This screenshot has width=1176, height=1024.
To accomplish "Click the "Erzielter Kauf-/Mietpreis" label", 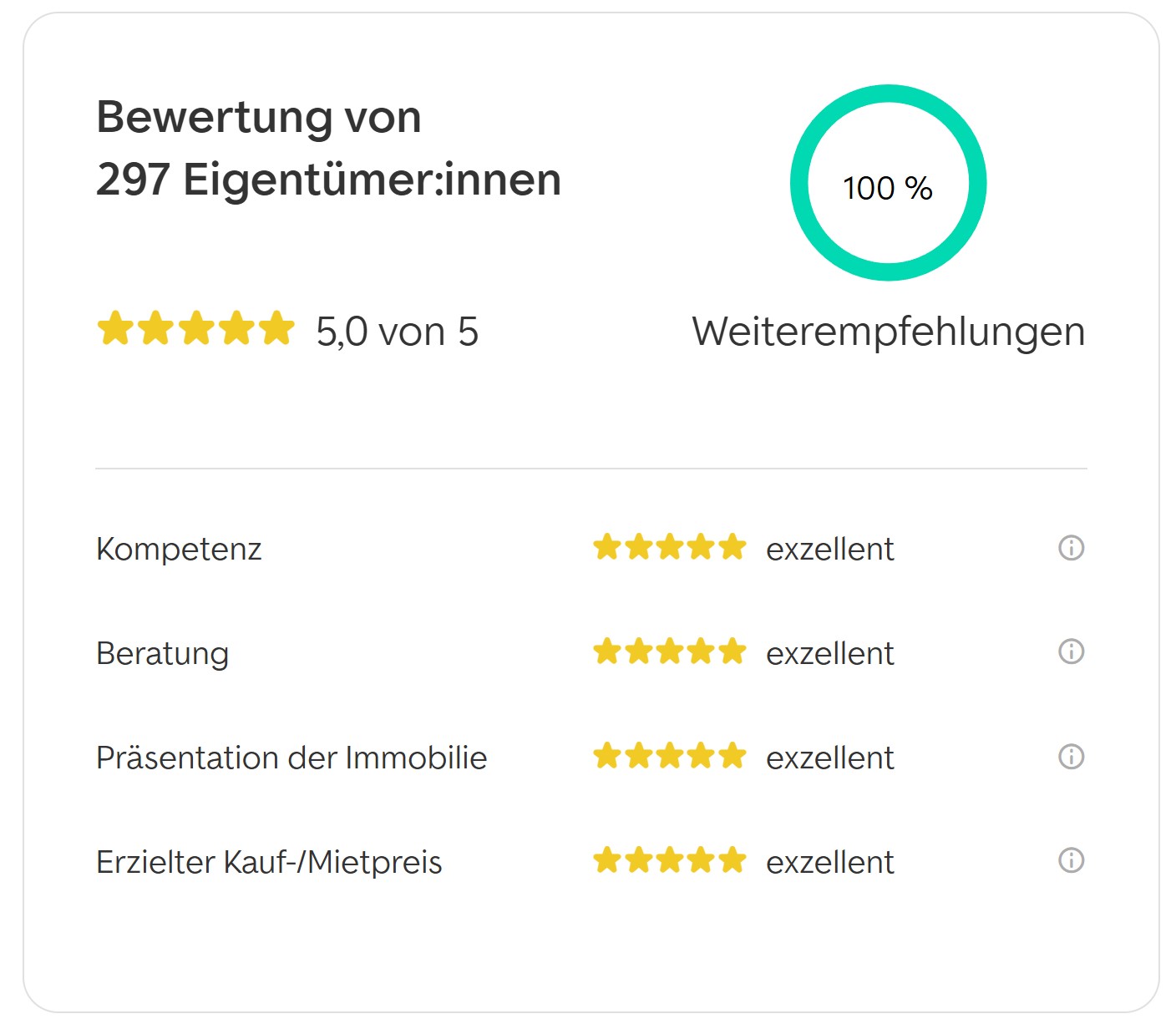I will [x=269, y=862].
